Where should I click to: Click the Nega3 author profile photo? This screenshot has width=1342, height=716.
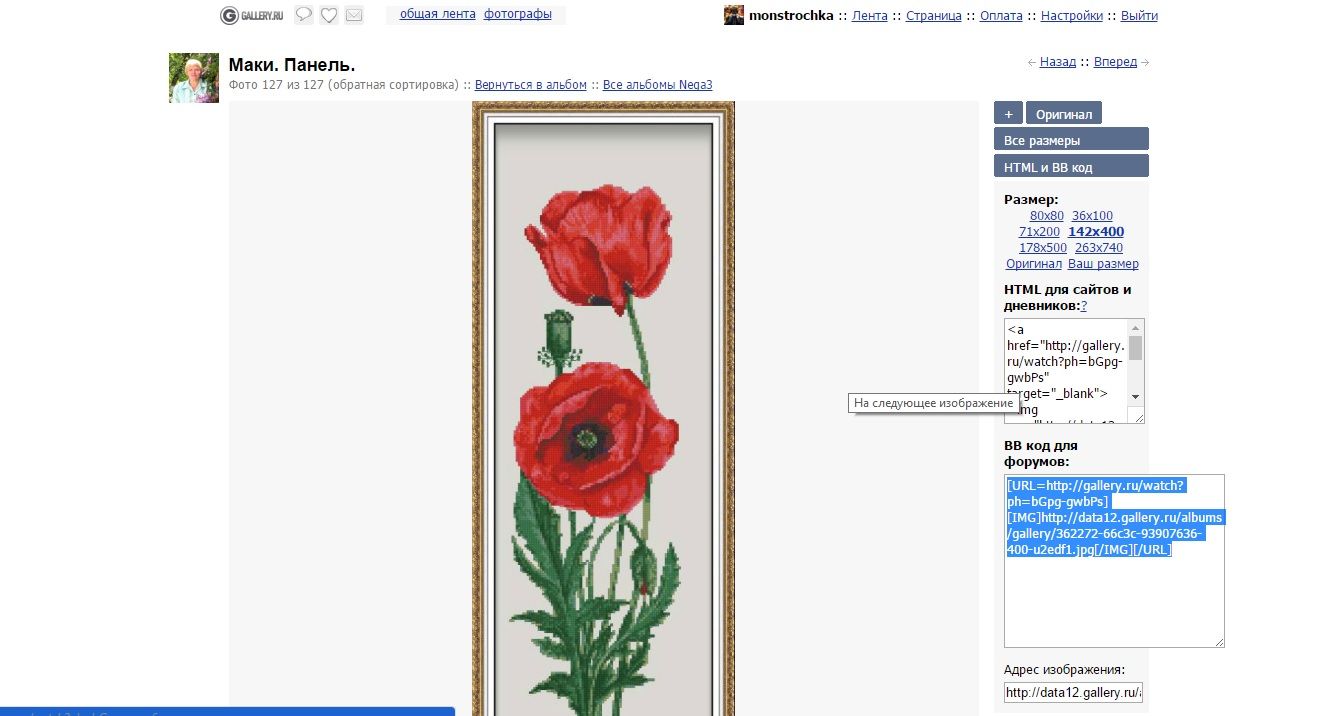194,78
